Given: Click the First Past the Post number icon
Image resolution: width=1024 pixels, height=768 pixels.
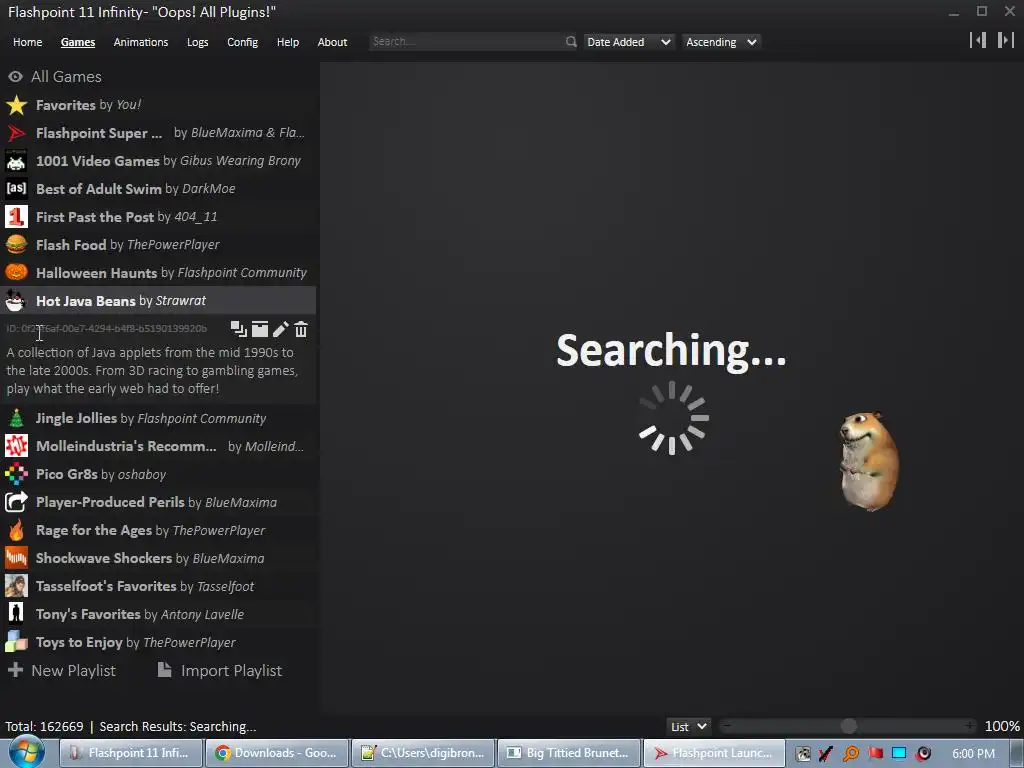Looking at the screenshot, I should 16,217.
